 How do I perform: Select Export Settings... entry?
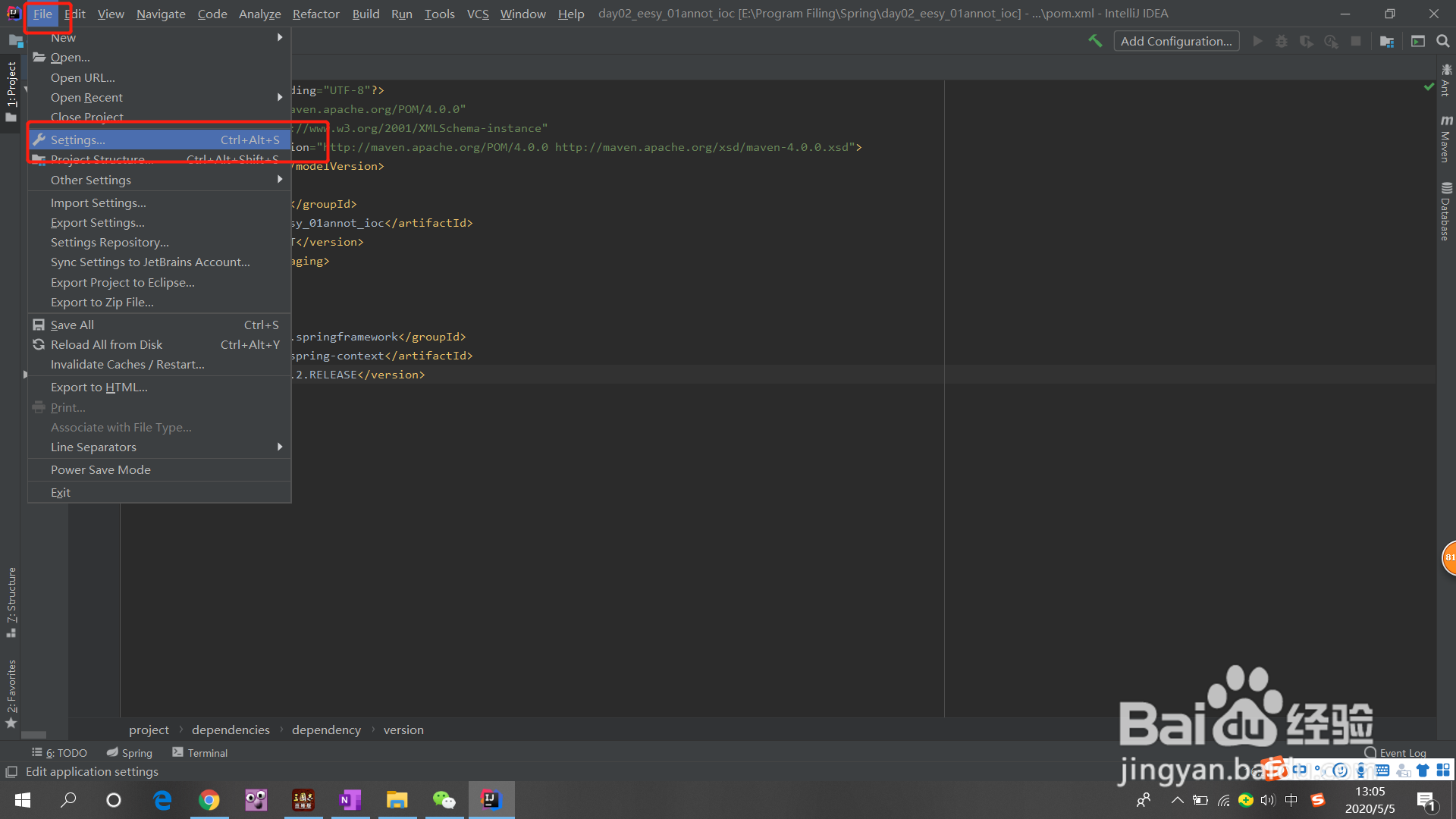(159, 222)
